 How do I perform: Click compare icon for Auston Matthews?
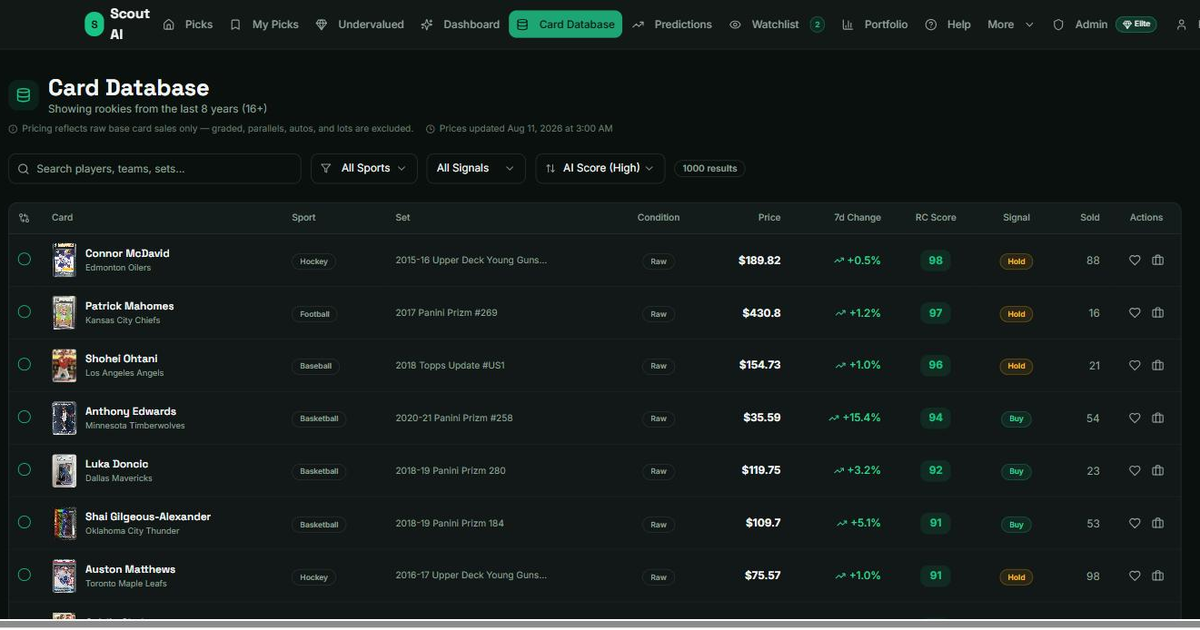tap(1158, 576)
